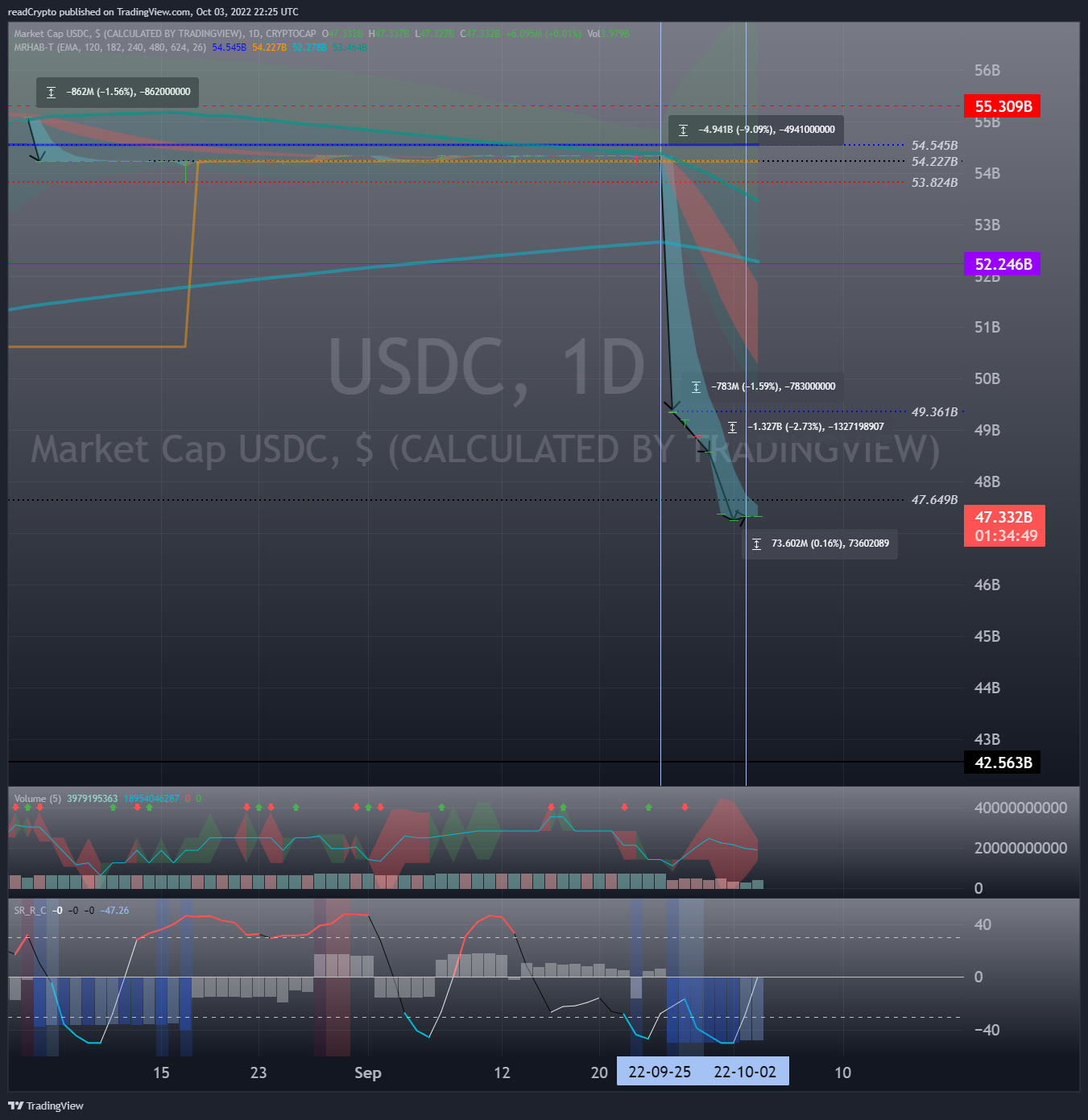Click the -47.26 SR_R_C value
Viewport: 1088px width, 1120px height.
(x=114, y=911)
